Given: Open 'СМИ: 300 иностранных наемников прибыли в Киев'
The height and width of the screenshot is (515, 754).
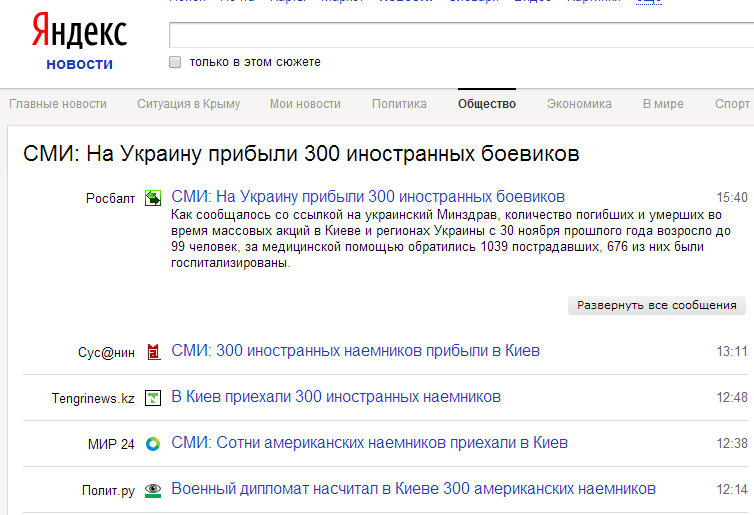Looking at the screenshot, I should (x=355, y=351).
